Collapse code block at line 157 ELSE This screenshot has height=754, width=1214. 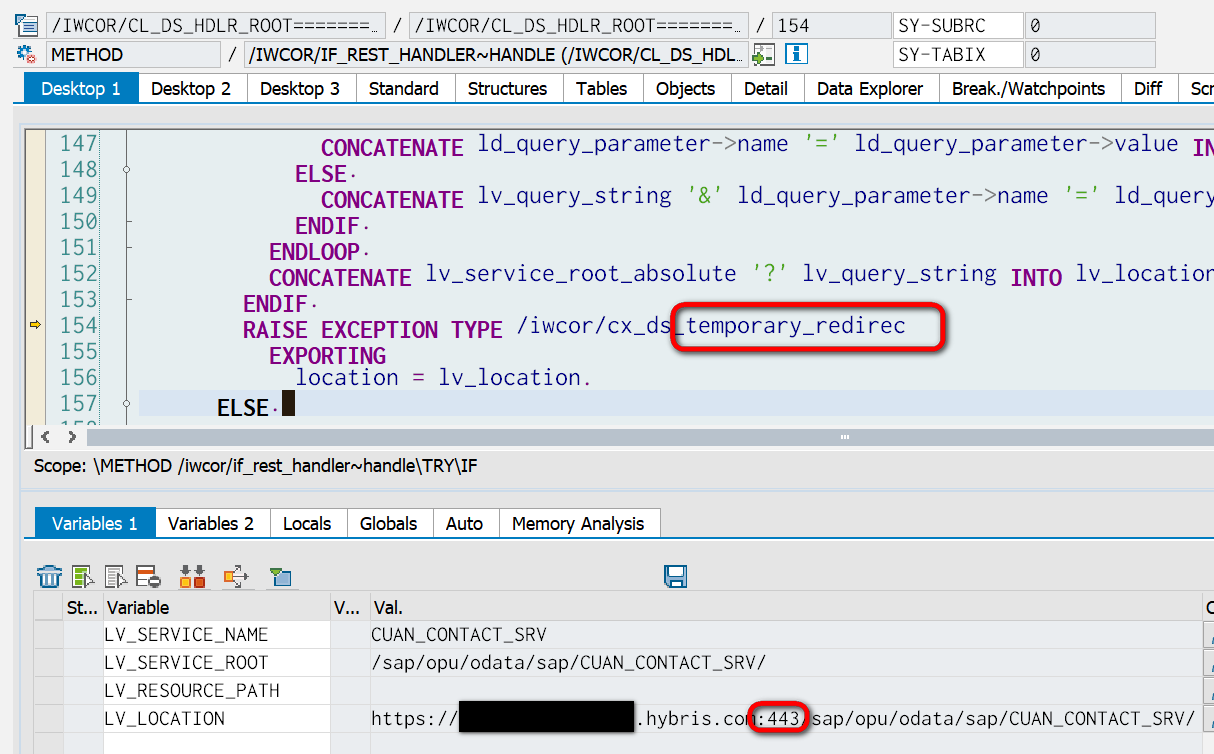[127, 404]
